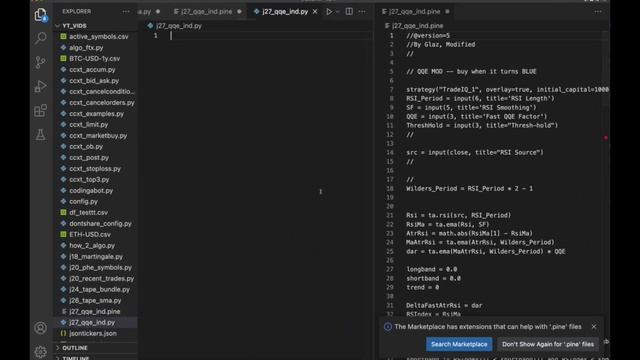The width and height of the screenshot is (640, 360).
Task: Close the j27_qqe_ind.py tab
Action: click(315, 11)
